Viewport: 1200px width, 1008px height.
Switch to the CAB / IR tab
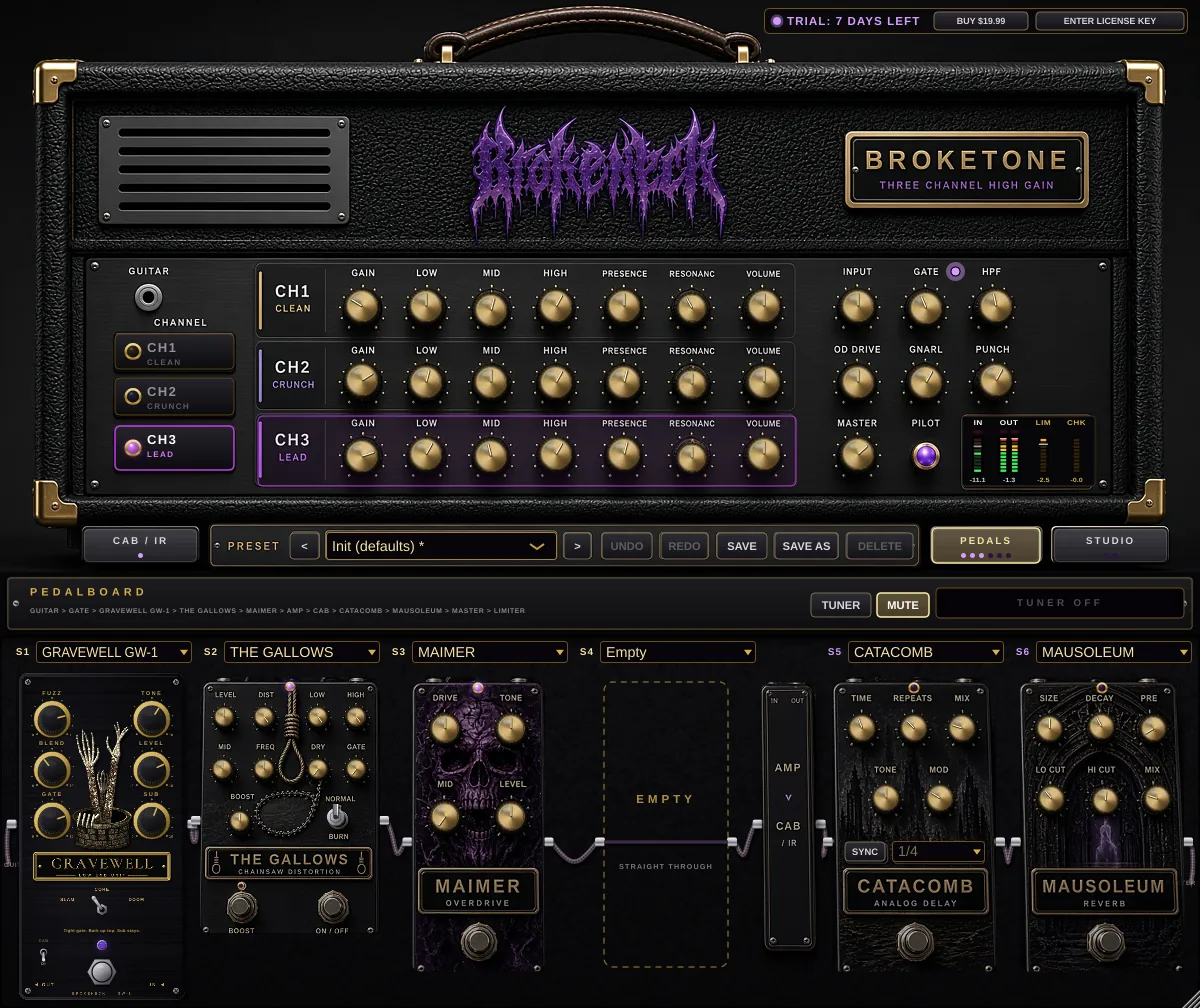[140, 545]
